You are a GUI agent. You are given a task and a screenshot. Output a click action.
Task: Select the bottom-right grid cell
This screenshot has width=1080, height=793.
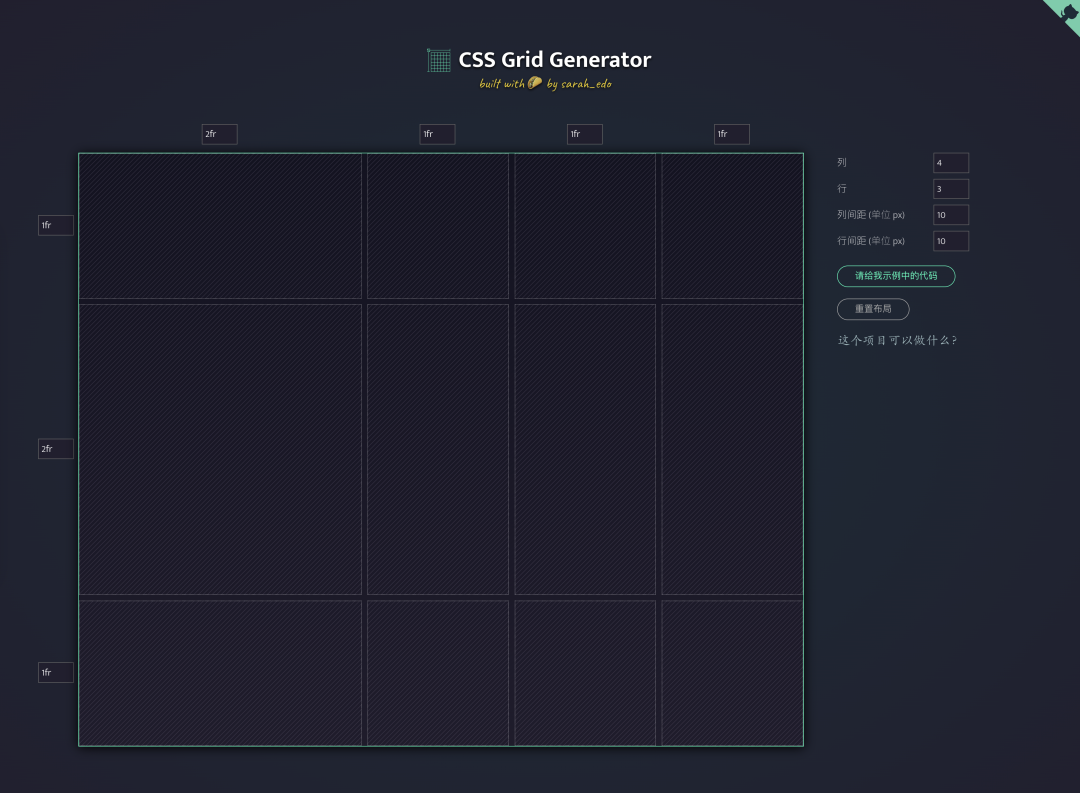click(x=732, y=672)
